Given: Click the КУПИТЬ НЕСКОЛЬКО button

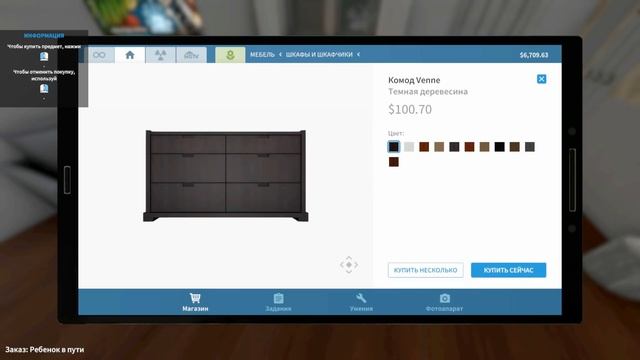Looking at the screenshot, I should 426,270.
